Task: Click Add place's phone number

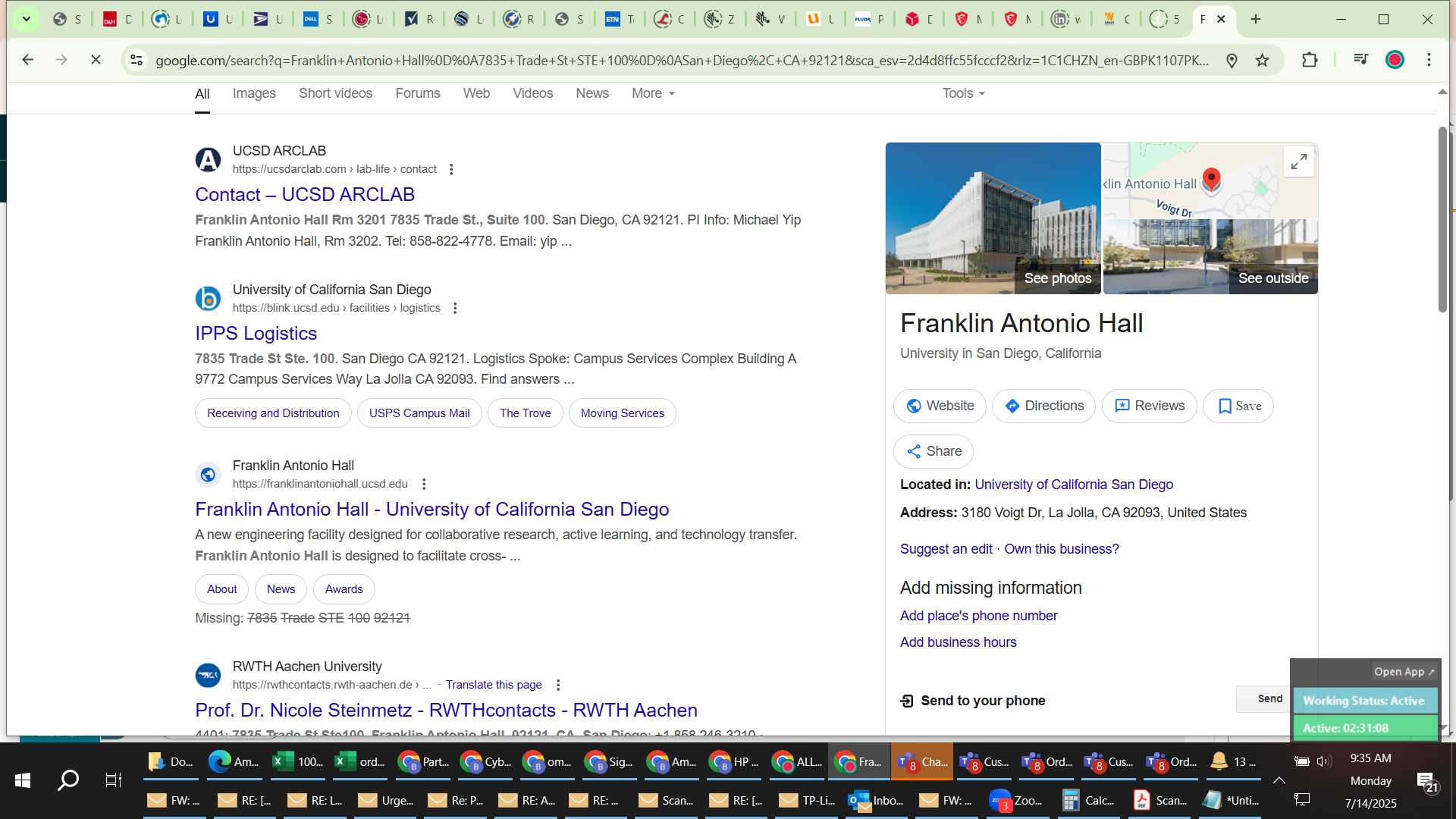Action: point(978,616)
